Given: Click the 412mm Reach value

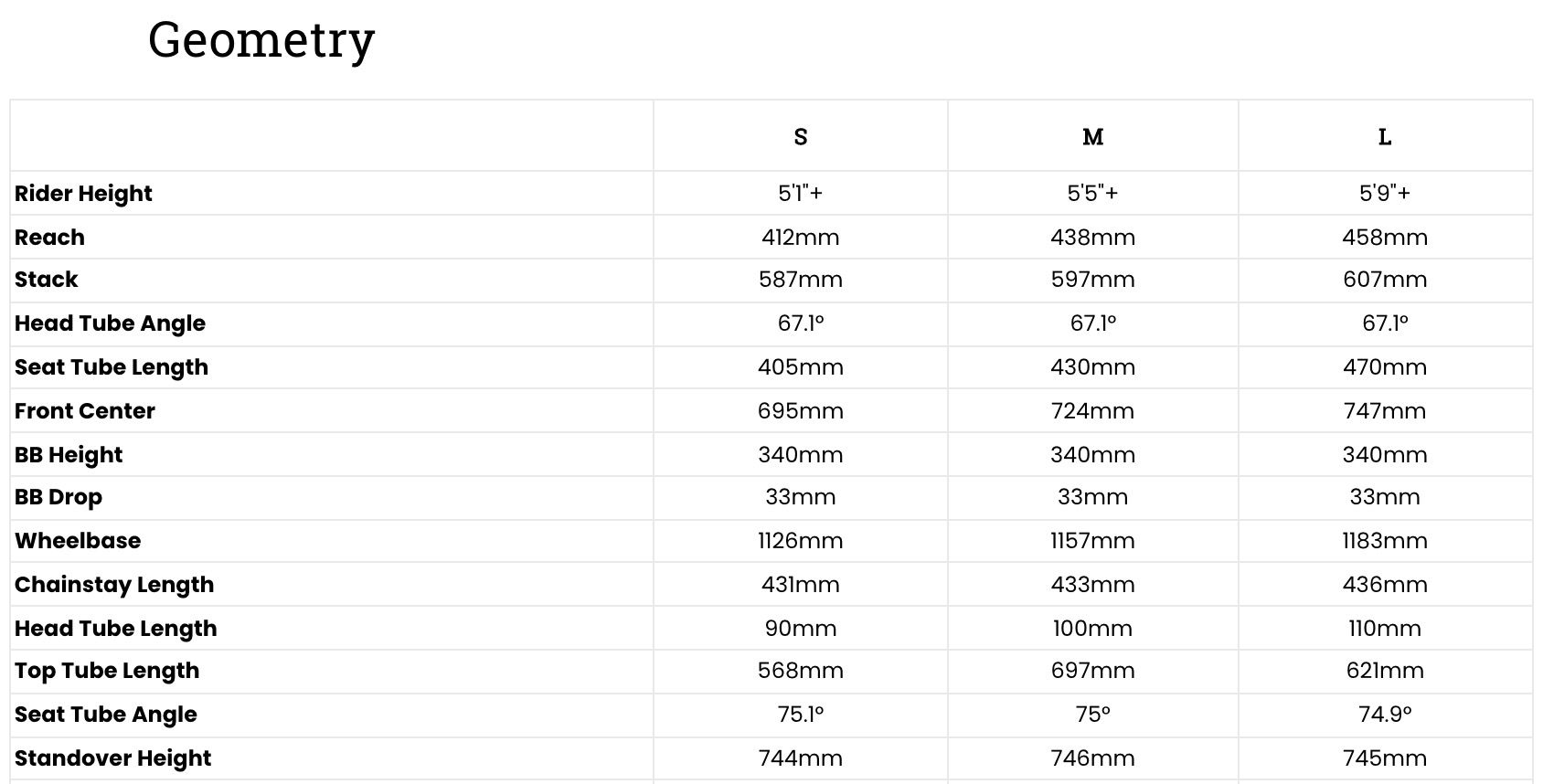Looking at the screenshot, I should click(x=801, y=238).
